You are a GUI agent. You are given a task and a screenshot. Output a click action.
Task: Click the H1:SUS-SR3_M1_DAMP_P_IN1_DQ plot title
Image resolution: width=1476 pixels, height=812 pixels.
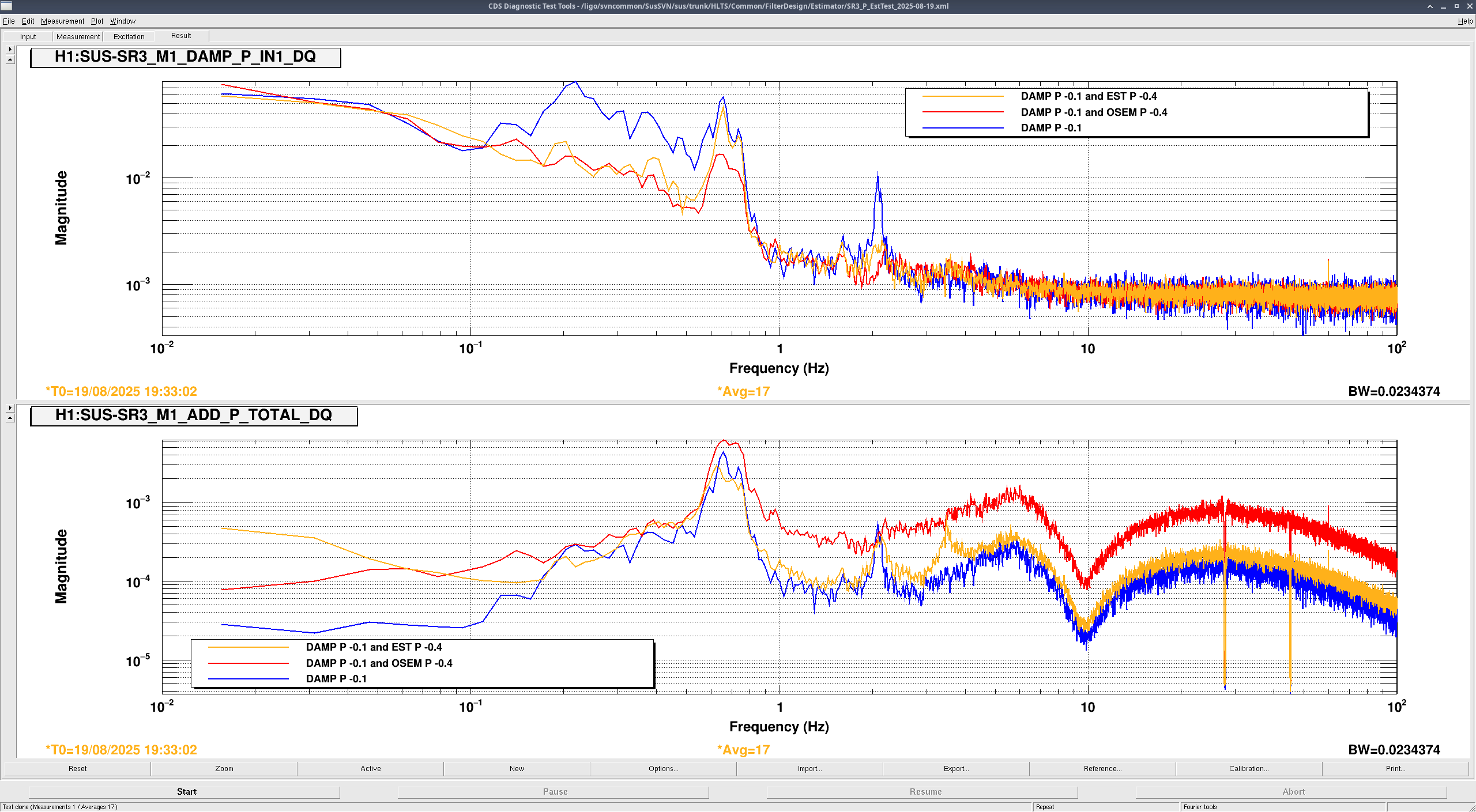186,57
